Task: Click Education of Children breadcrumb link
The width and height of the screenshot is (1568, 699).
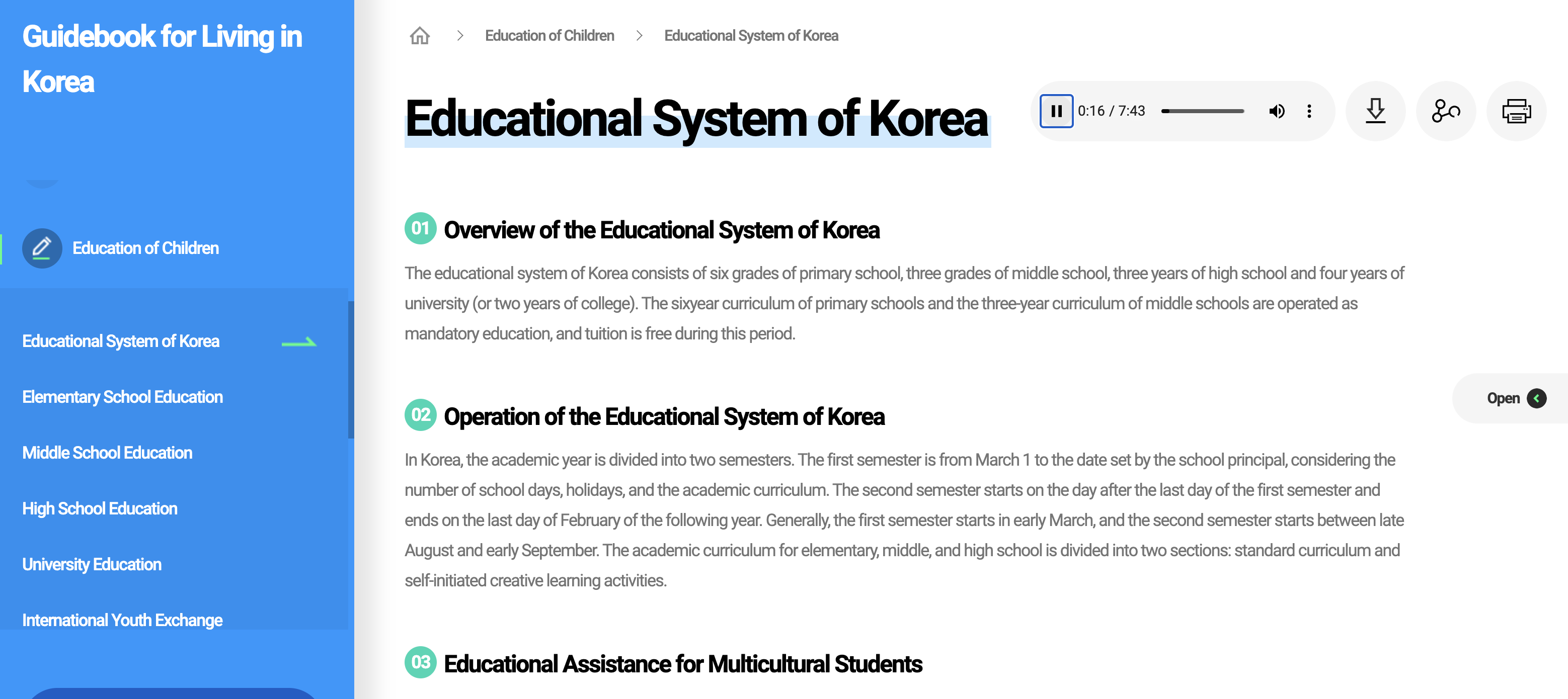Action: pyautogui.click(x=549, y=36)
